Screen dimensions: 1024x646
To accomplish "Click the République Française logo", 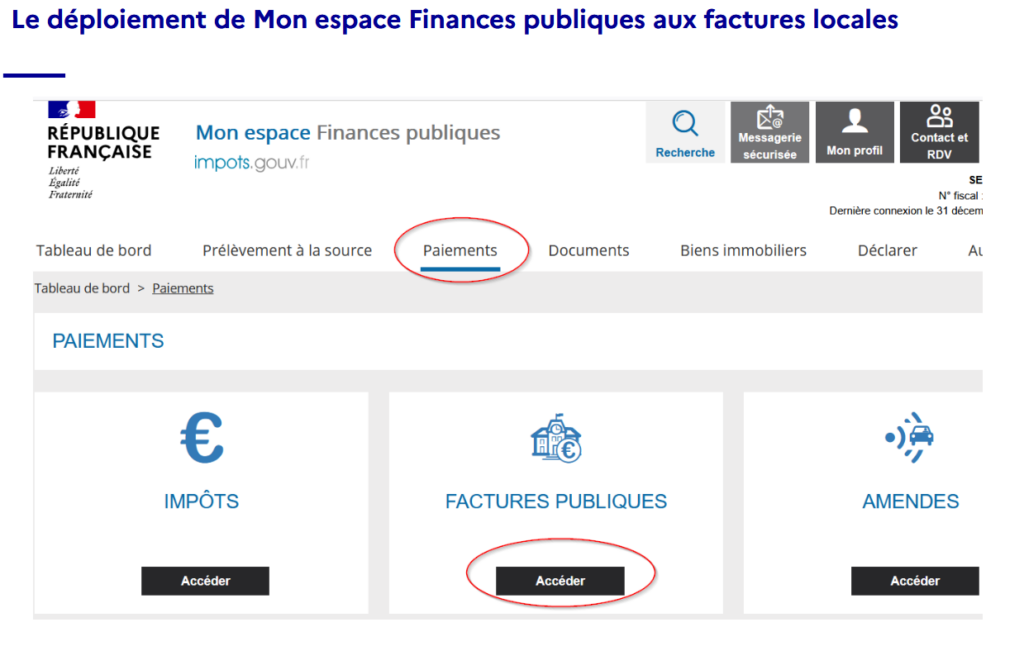I will point(102,149).
